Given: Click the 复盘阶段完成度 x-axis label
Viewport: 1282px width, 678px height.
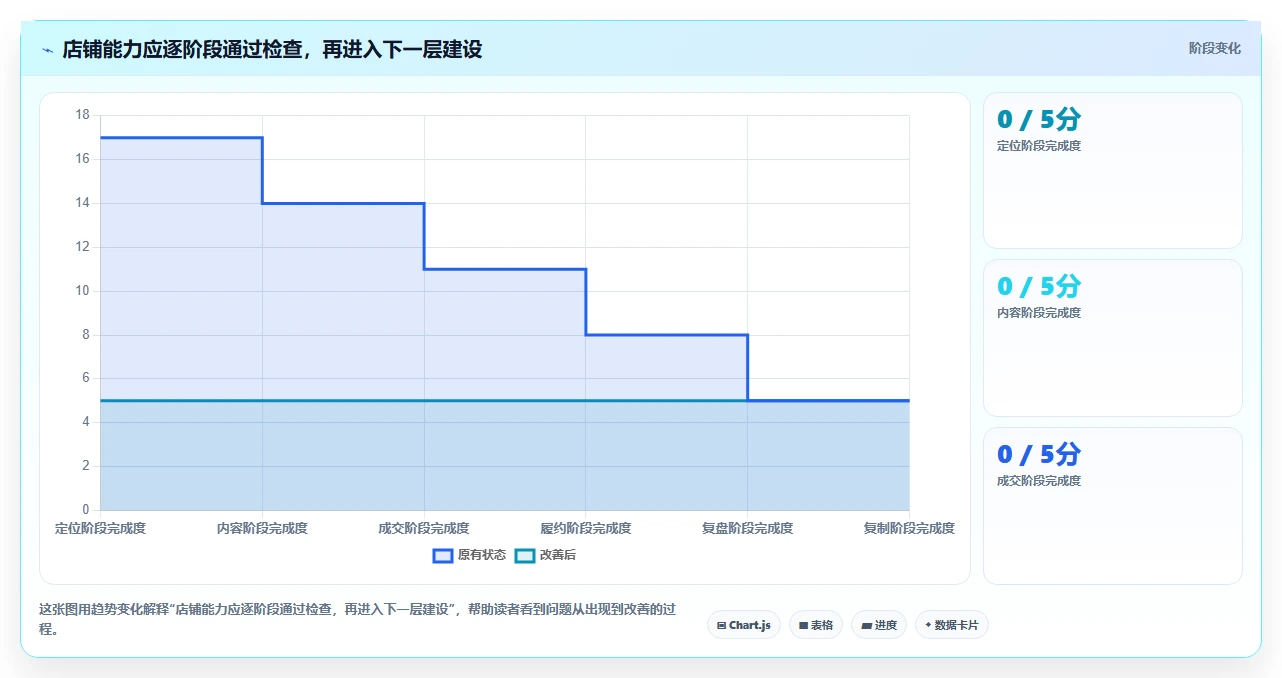Looking at the screenshot, I should click(x=747, y=528).
